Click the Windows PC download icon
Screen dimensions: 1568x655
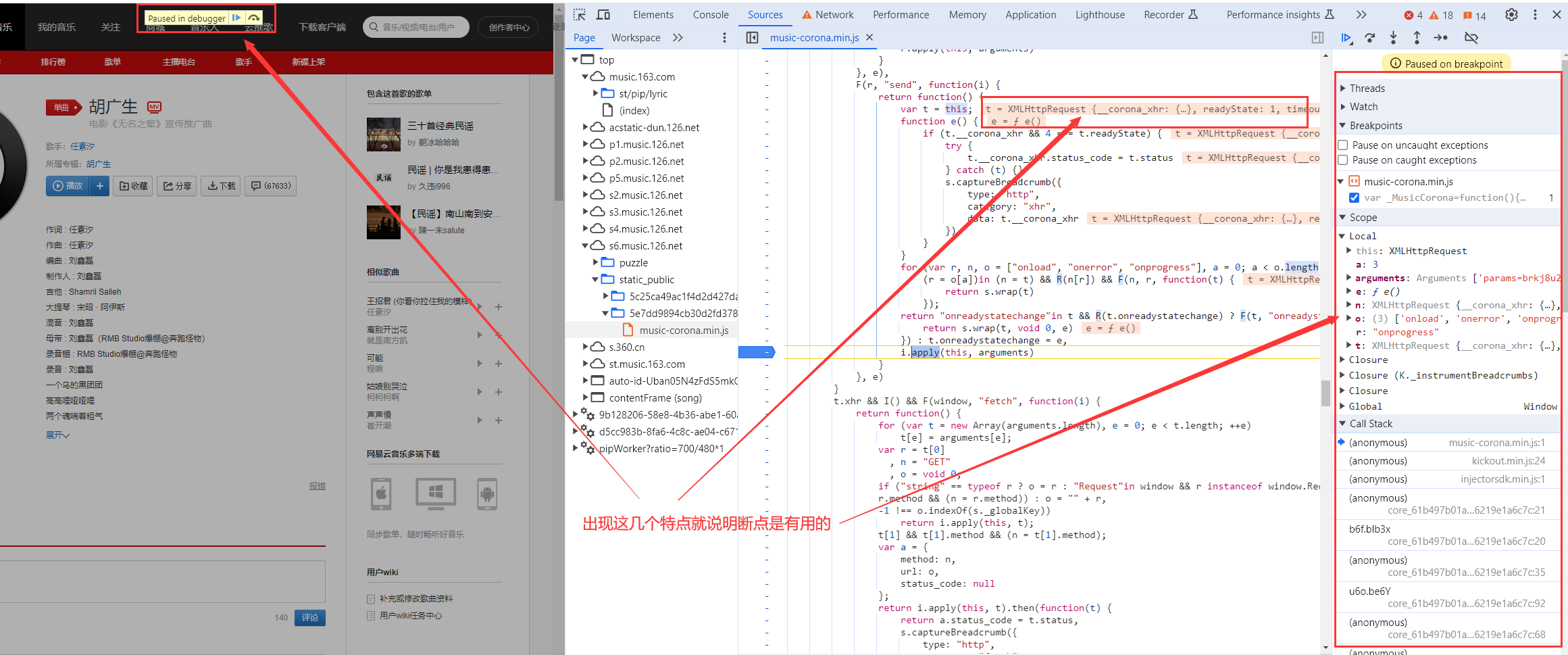(436, 494)
